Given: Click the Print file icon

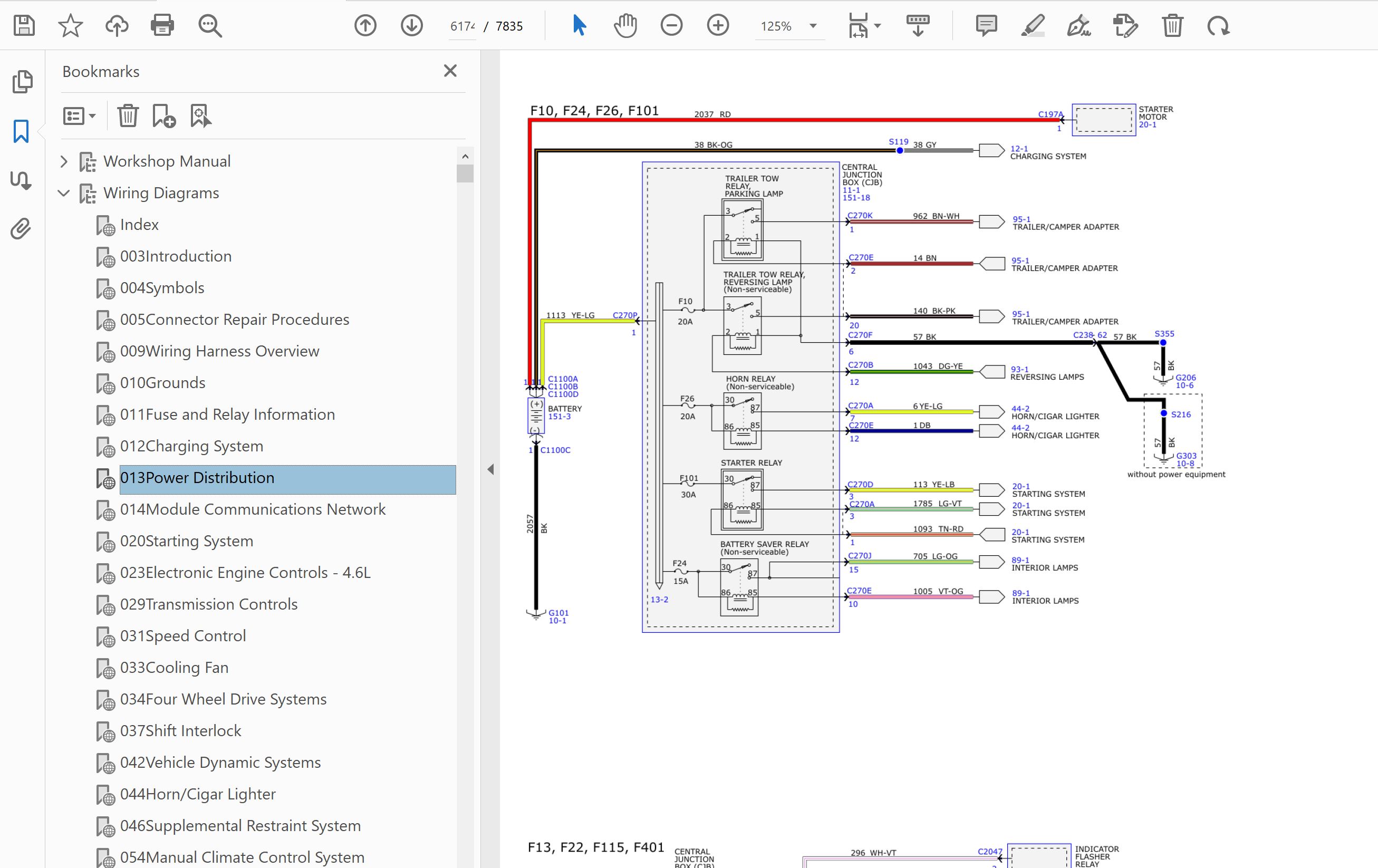Looking at the screenshot, I should tap(162, 26).
